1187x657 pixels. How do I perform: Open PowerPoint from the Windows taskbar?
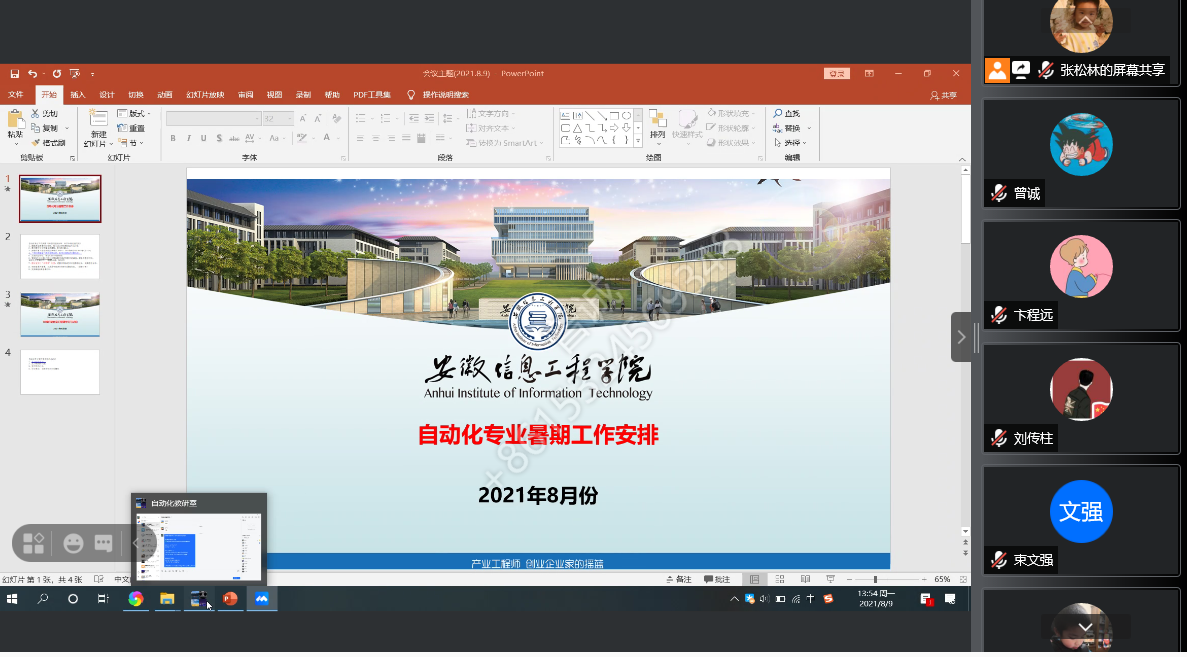click(x=230, y=599)
